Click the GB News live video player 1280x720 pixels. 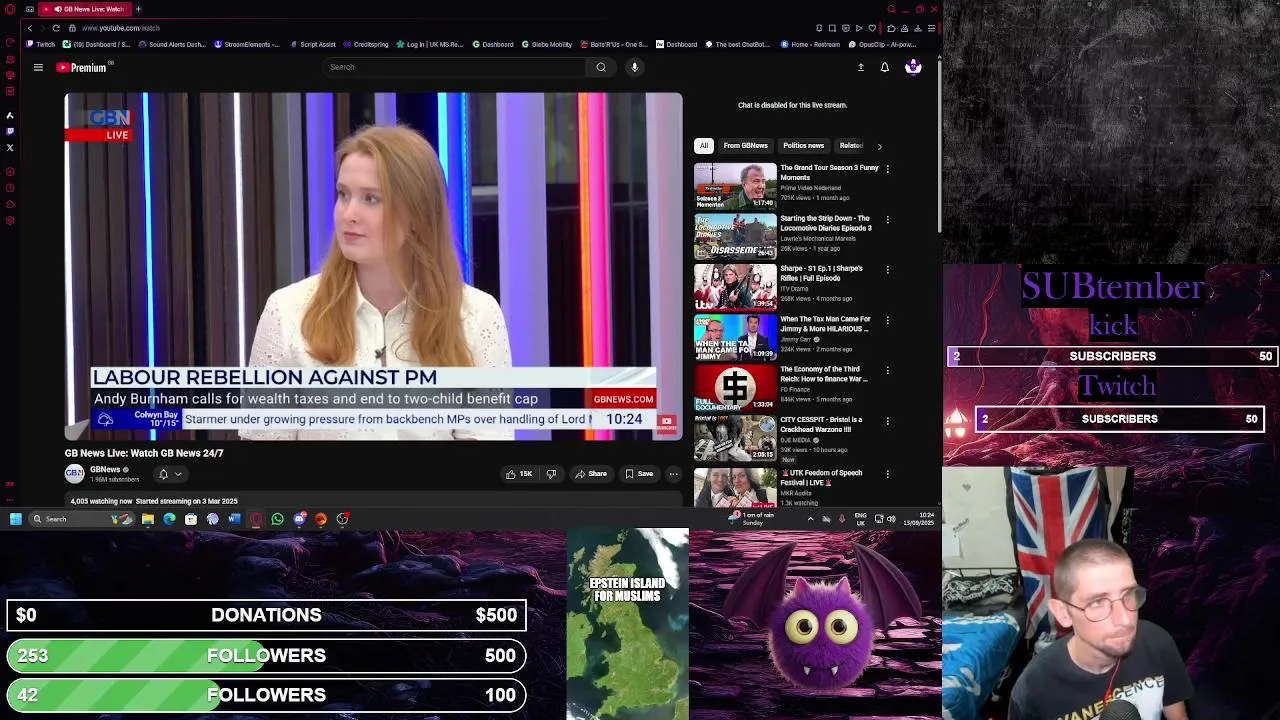point(373,266)
